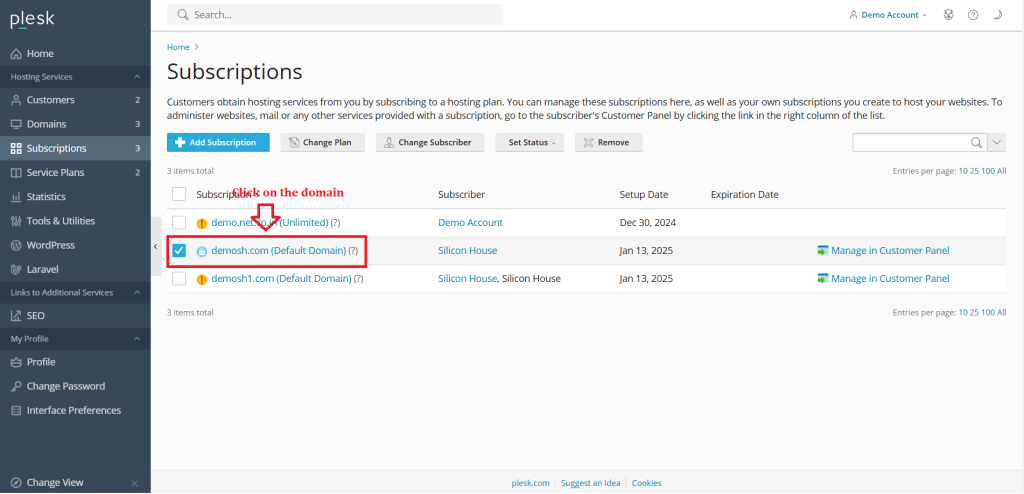
Task: Click the Remove button
Action: point(609,142)
